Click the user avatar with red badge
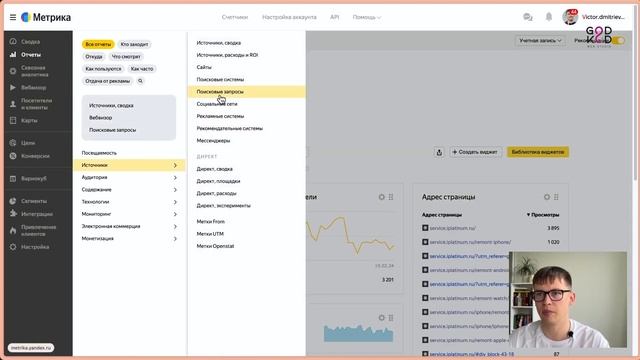640x360 pixels. click(x=570, y=17)
